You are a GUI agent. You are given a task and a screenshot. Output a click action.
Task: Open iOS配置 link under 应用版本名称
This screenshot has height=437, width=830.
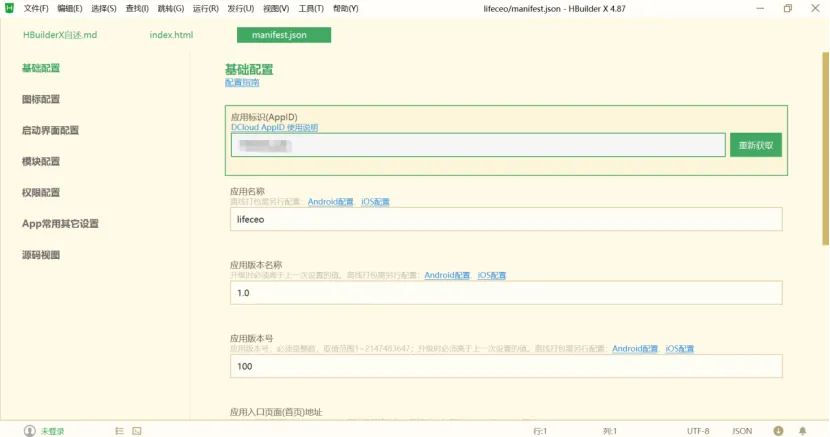point(492,275)
